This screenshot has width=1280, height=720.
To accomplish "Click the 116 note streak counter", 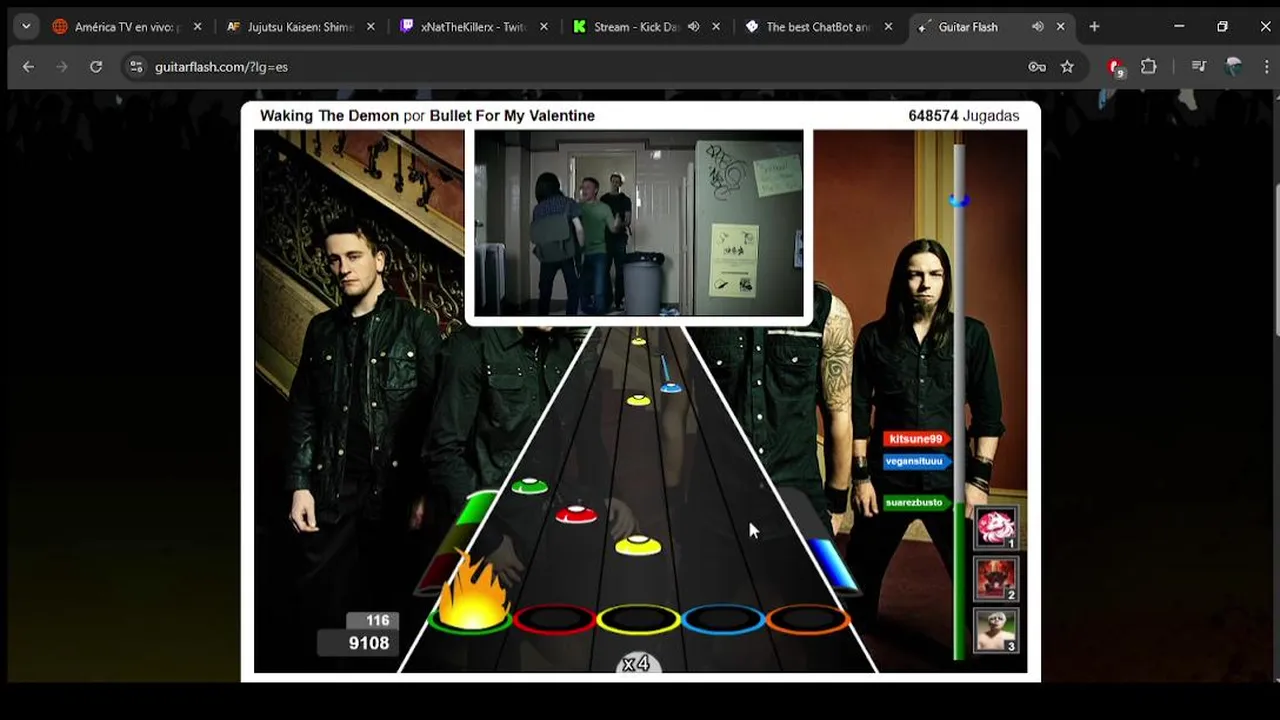I will (374, 621).
